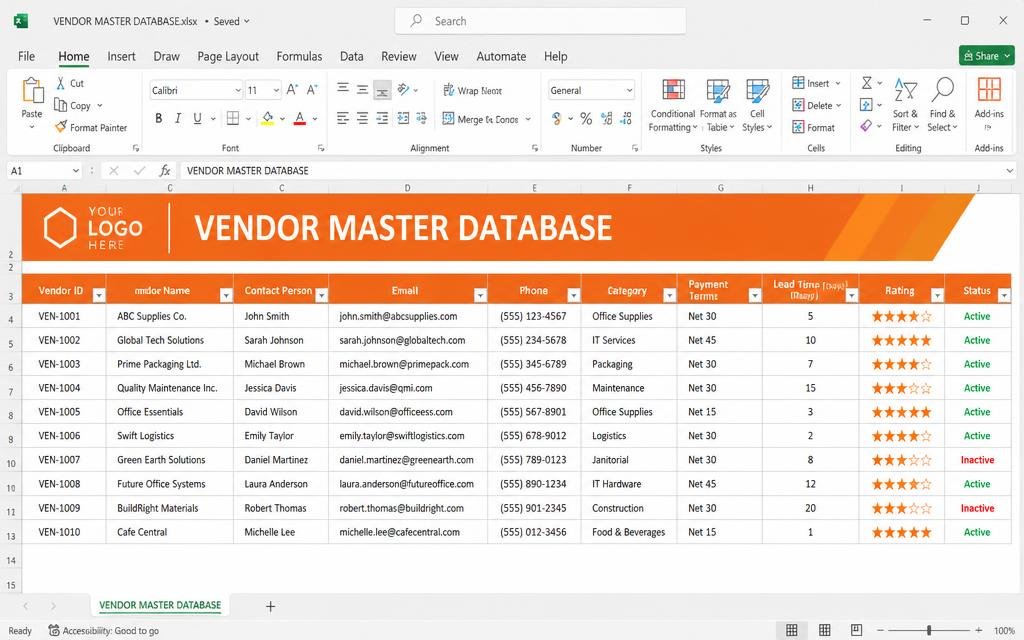Select the Orientation text rotation icon
The image size is (1024, 640).
404,89
